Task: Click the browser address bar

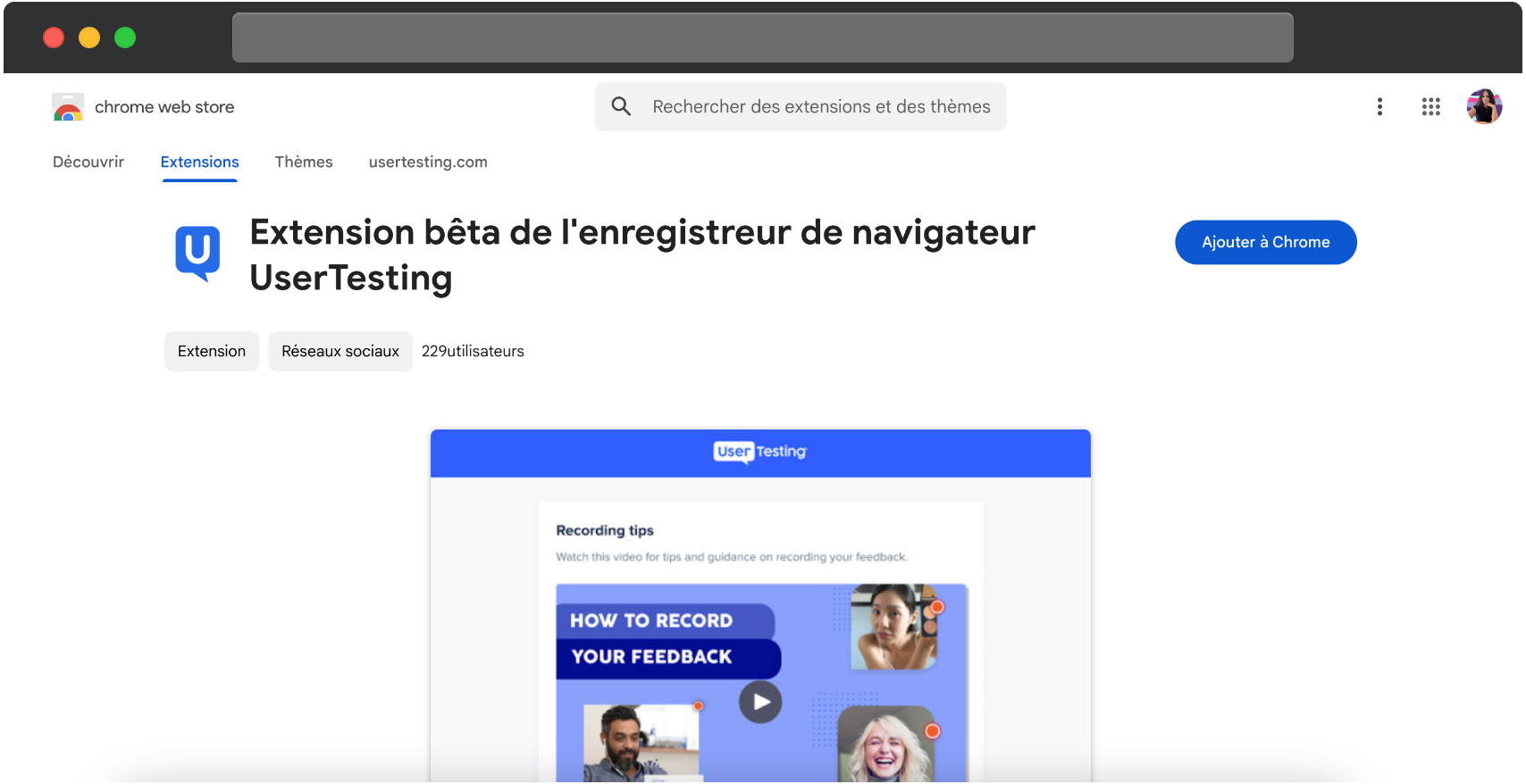Action: click(x=763, y=38)
